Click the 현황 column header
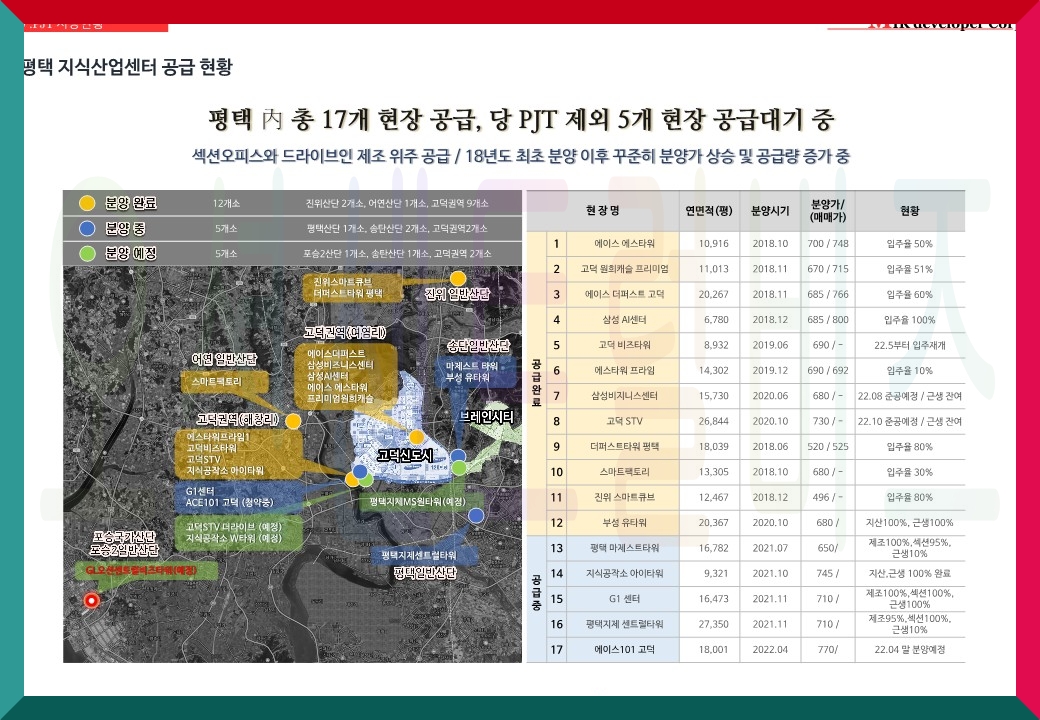 pos(909,210)
